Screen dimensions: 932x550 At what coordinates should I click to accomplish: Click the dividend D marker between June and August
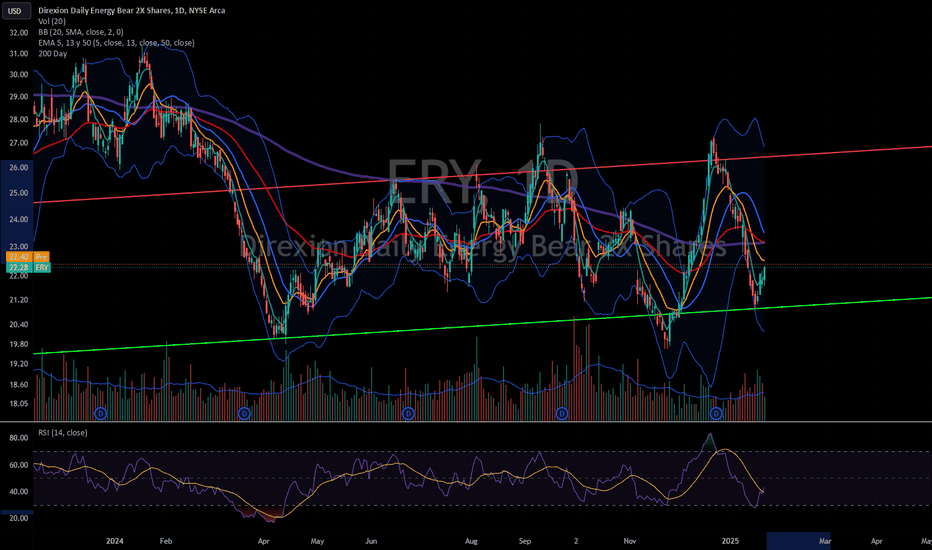(x=408, y=413)
